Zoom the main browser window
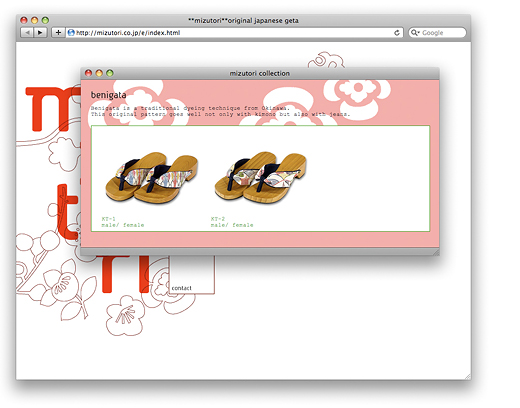 click(45, 20)
